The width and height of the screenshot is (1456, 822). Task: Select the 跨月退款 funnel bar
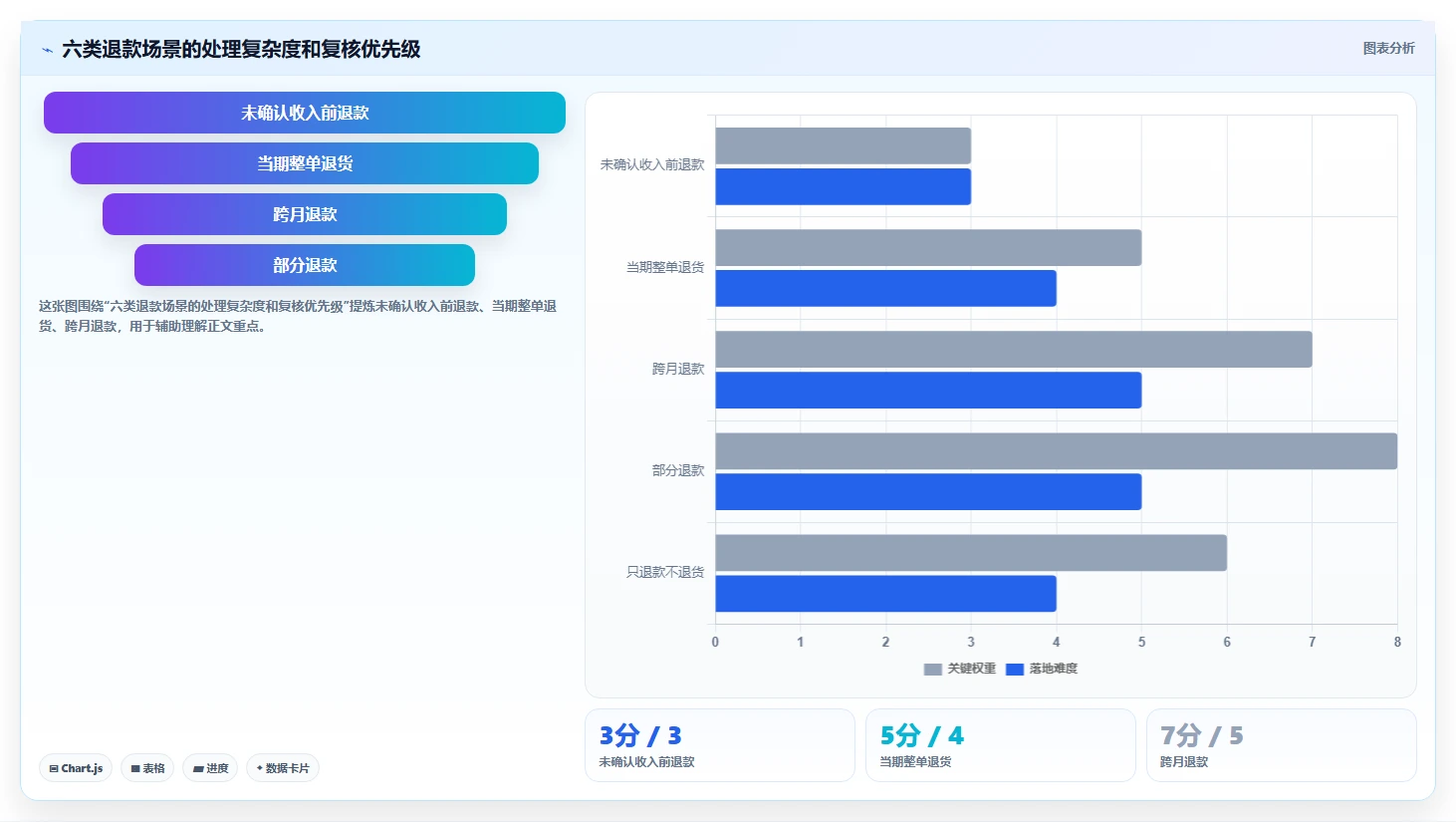305,214
